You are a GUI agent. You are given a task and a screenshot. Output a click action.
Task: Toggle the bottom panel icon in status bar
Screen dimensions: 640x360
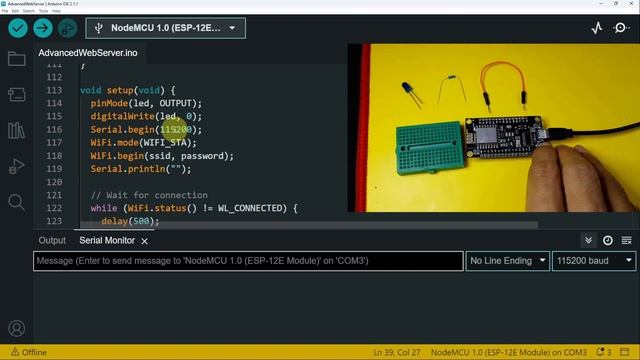pos(624,352)
